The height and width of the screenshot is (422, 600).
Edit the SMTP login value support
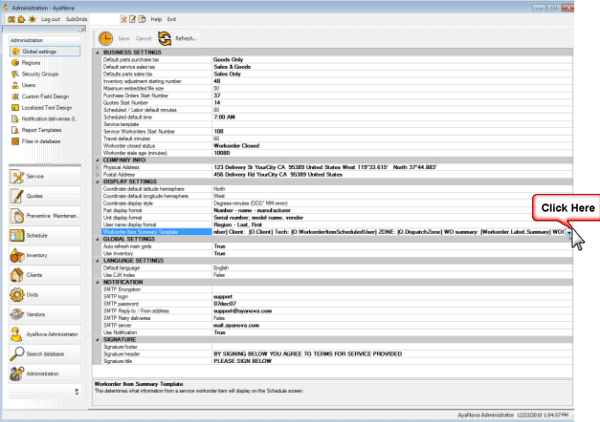(392, 297)
